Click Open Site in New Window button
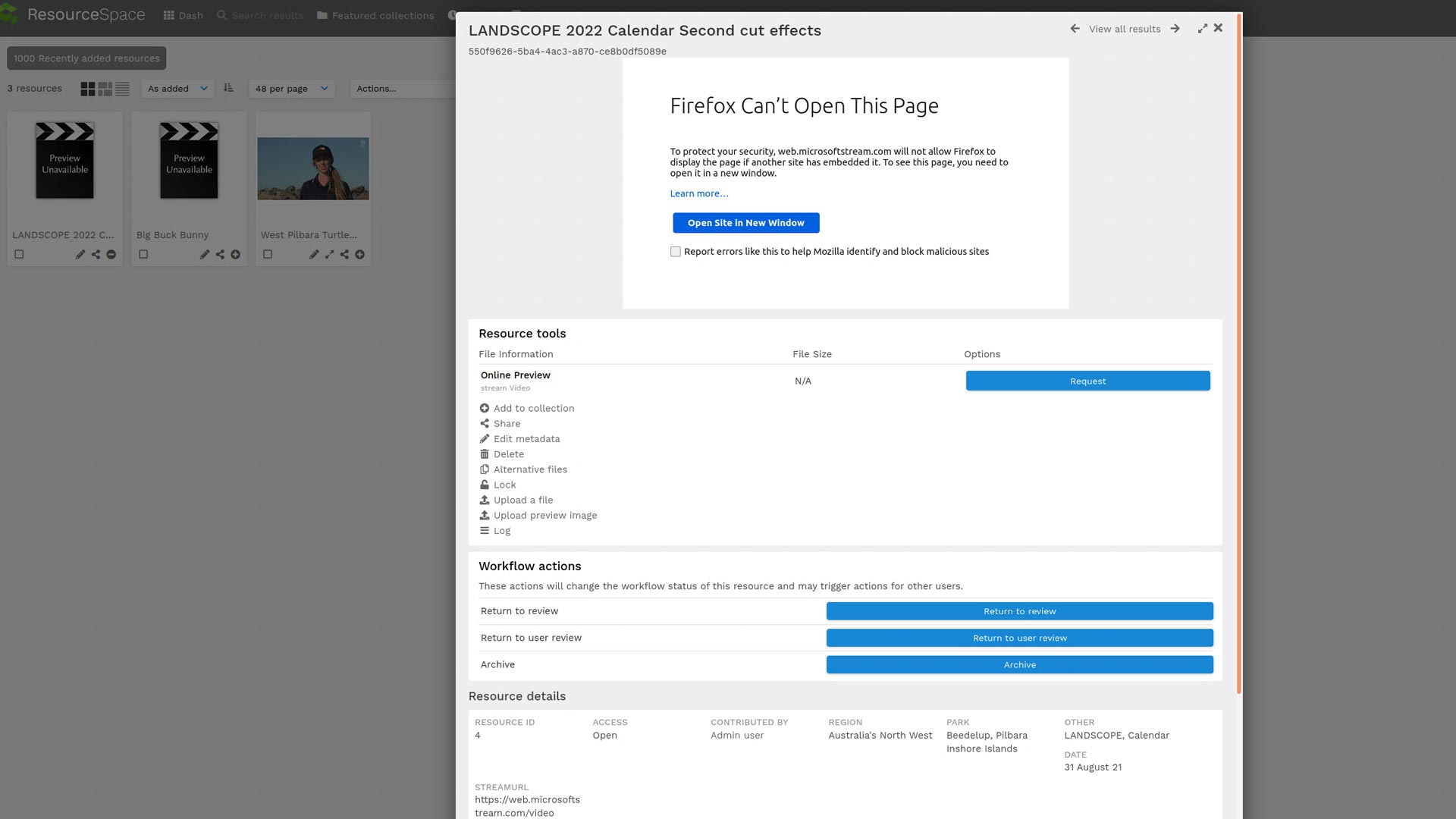This screenshot has width=1456, height=819. [x=745, y=223]
